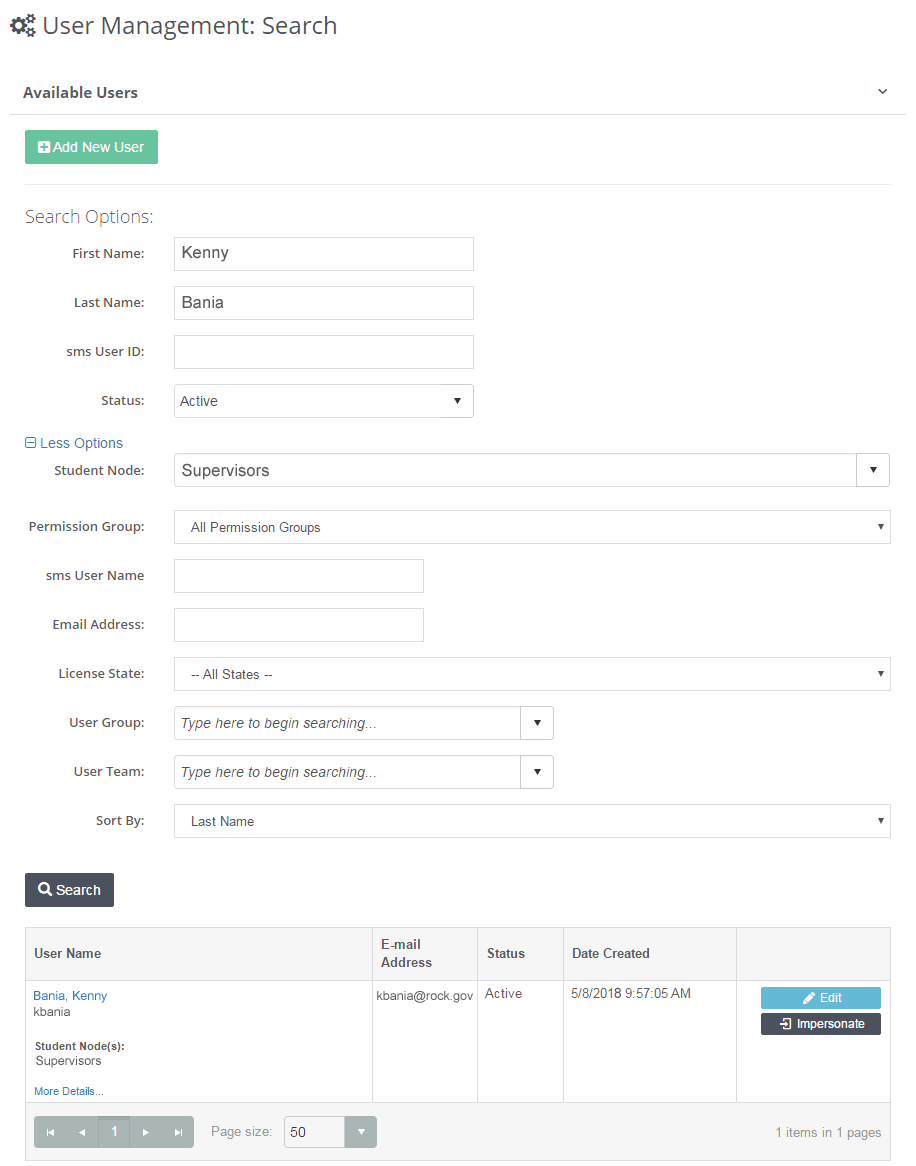Open the License State dropdown
Screen dimensions: 916x1166
click(879, 673)
